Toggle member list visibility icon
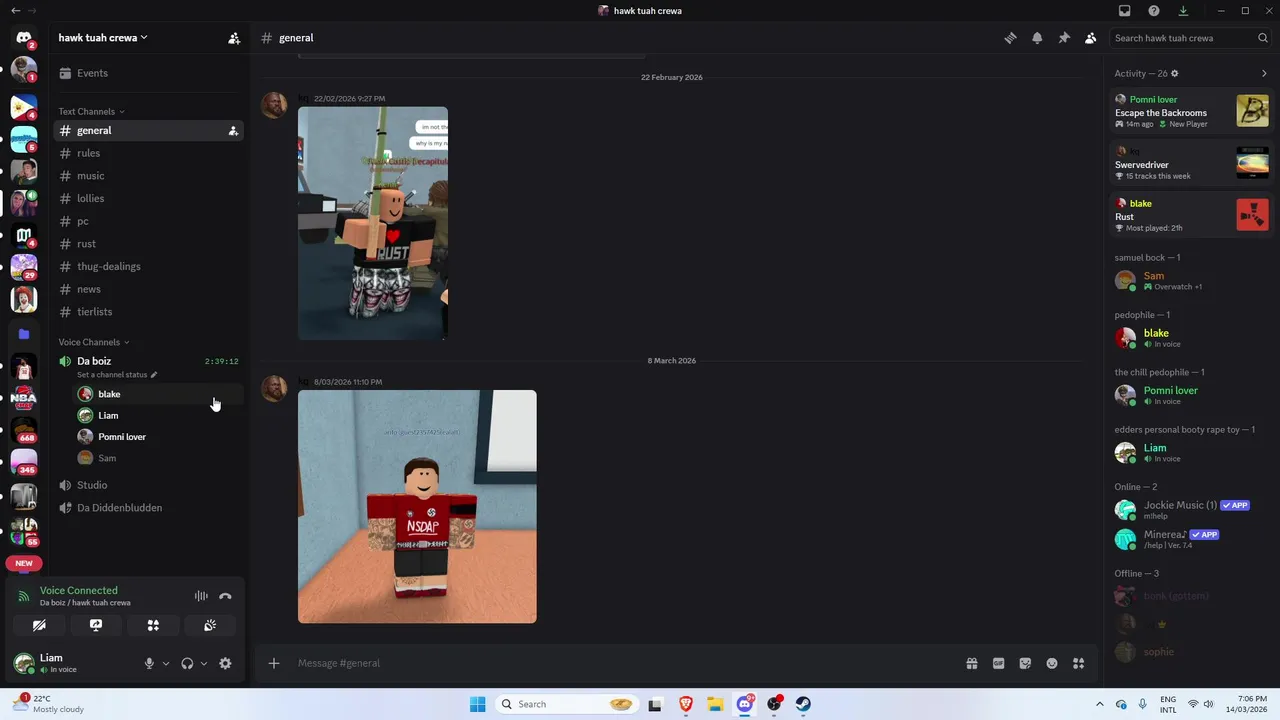The height and width of the screenshot is (720, 1280). [x=1091, y=38]
